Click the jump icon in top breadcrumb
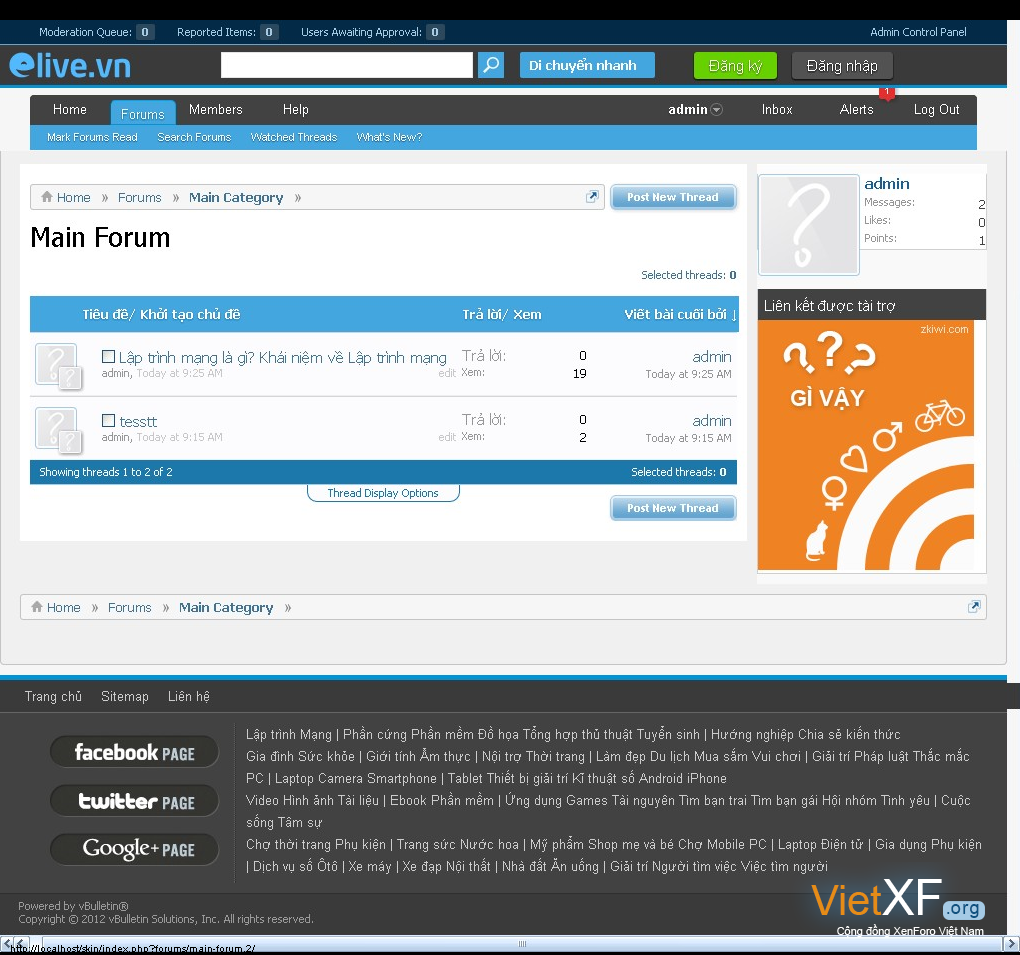Viewport: 1020px width, 955px height. click(591, 196)
